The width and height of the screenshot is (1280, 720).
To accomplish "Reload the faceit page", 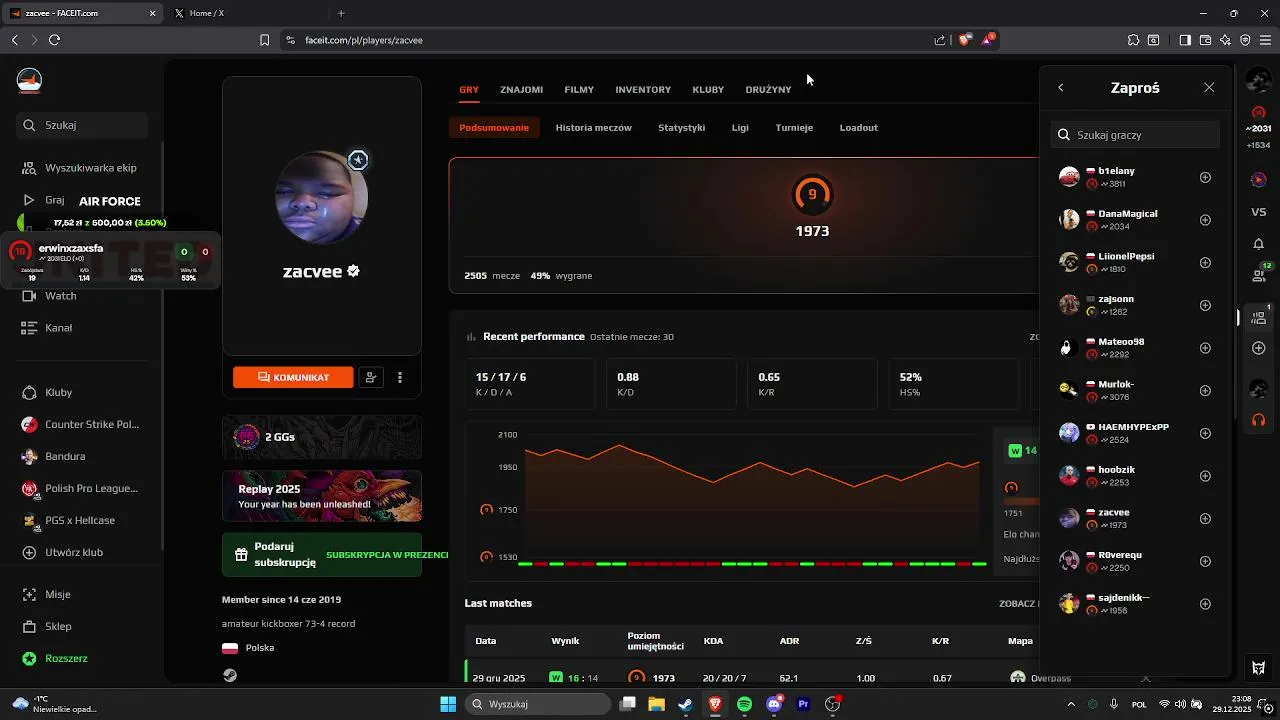I will [x=54, y=40].
